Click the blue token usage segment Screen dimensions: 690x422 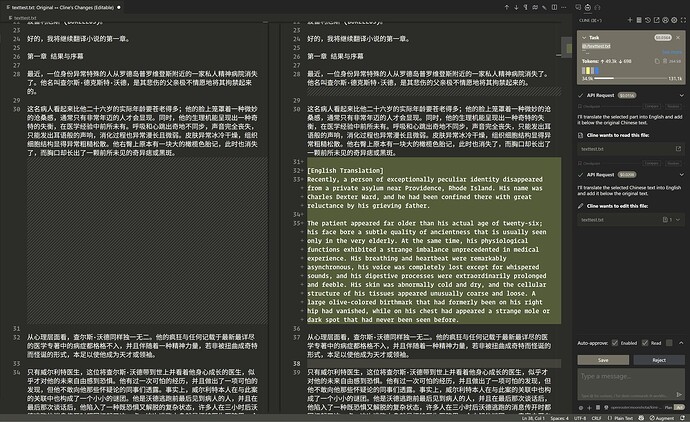coord(597,70)
